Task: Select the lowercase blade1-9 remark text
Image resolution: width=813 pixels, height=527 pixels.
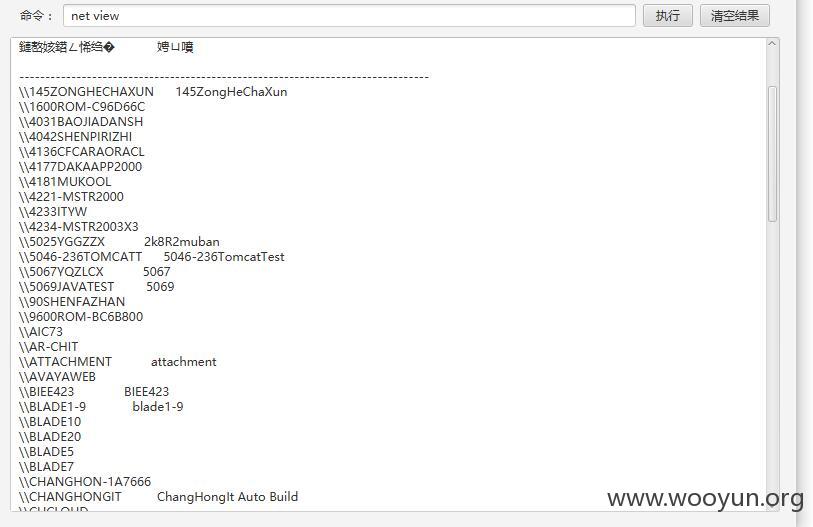Action: (158, 408)
